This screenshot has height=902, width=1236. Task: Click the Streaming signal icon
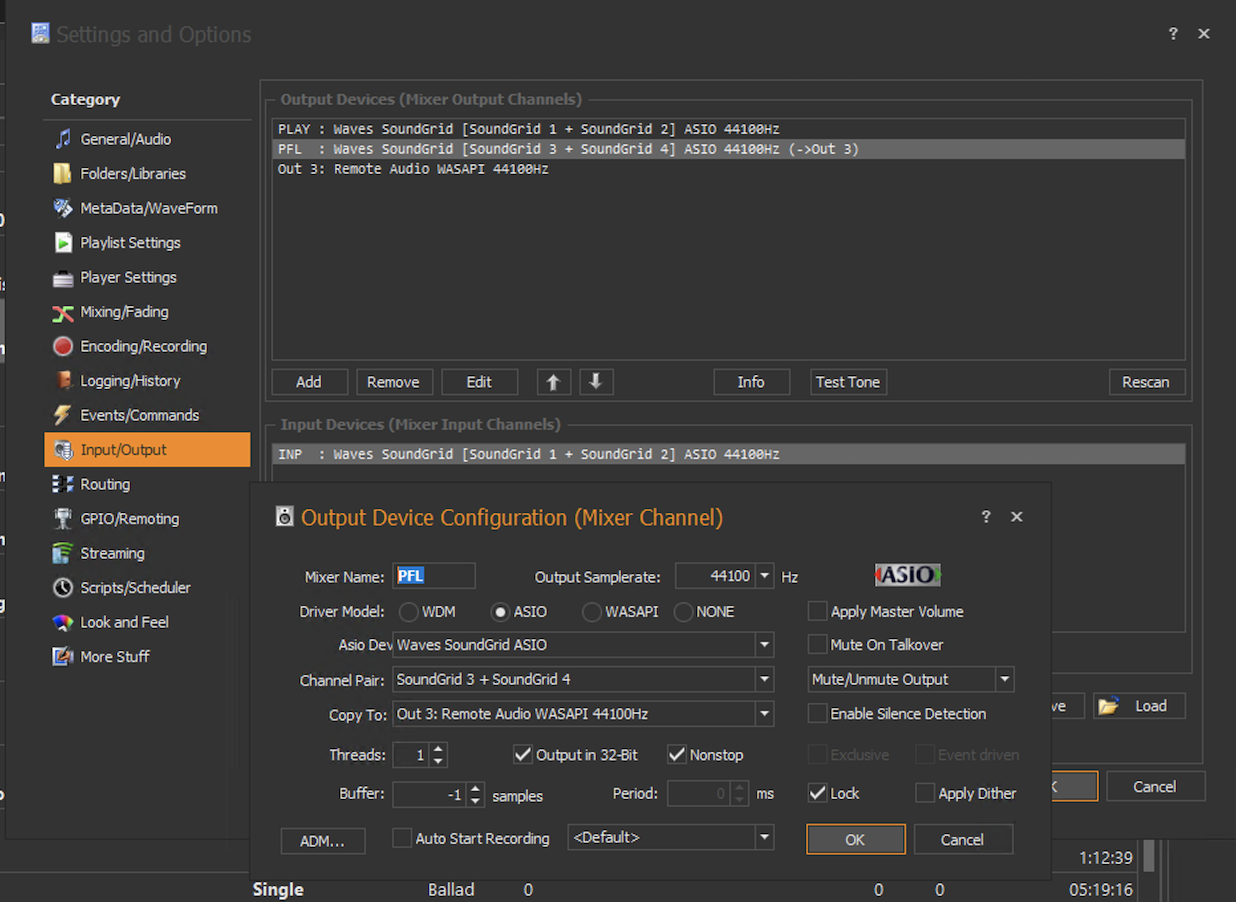pyautogui.click(x=63, y=554)
